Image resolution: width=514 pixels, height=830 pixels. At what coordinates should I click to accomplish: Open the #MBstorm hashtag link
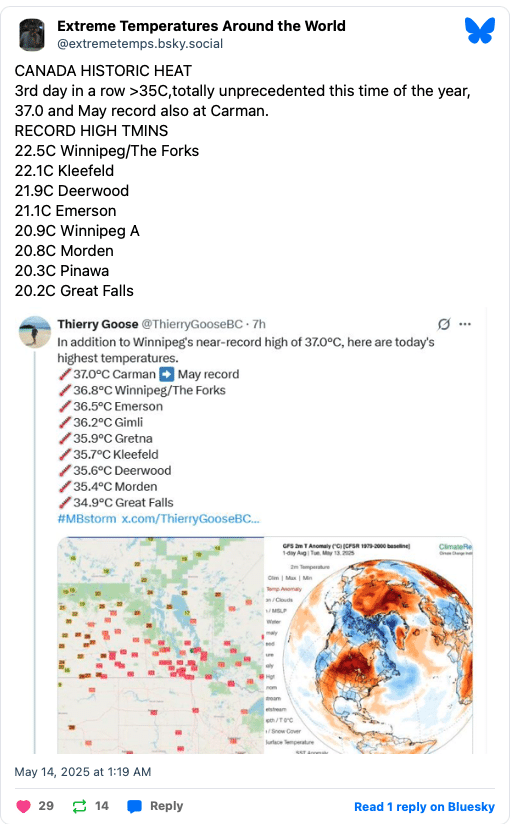click(86, 519)
